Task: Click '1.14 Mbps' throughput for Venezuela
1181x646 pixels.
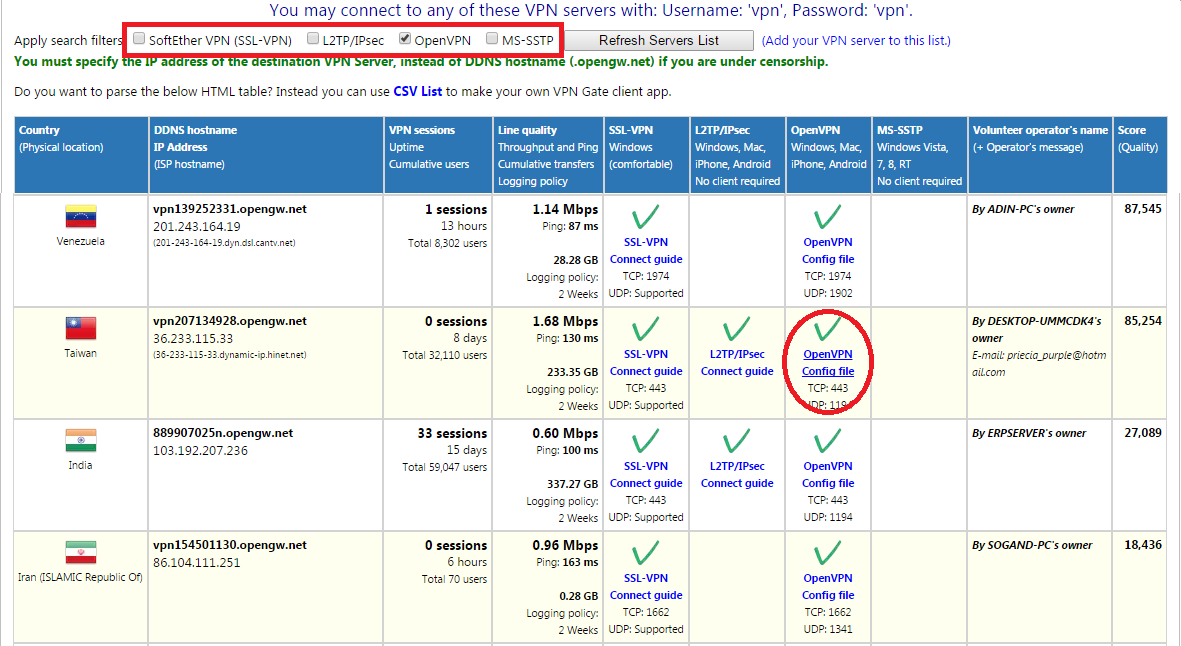Action: 565,209
